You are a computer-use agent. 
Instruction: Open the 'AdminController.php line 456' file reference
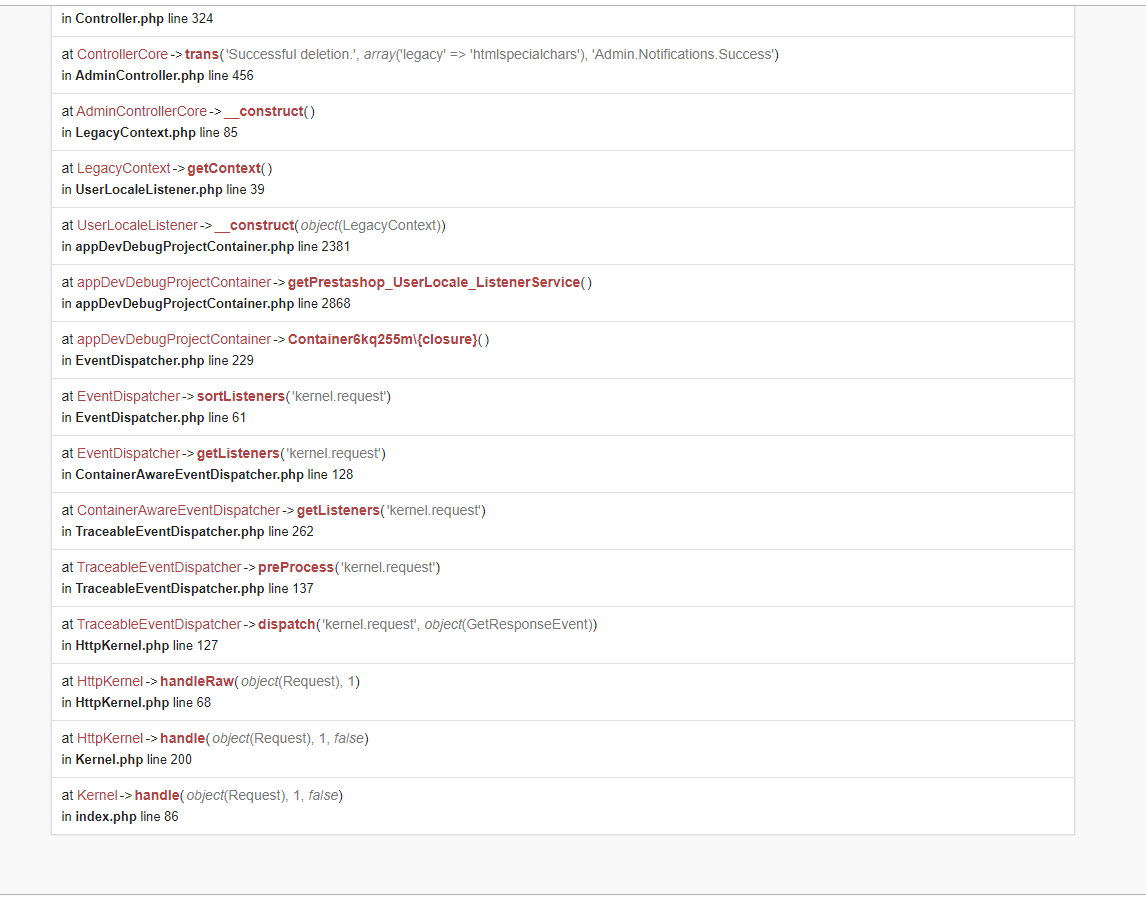[x=164, y=75]
